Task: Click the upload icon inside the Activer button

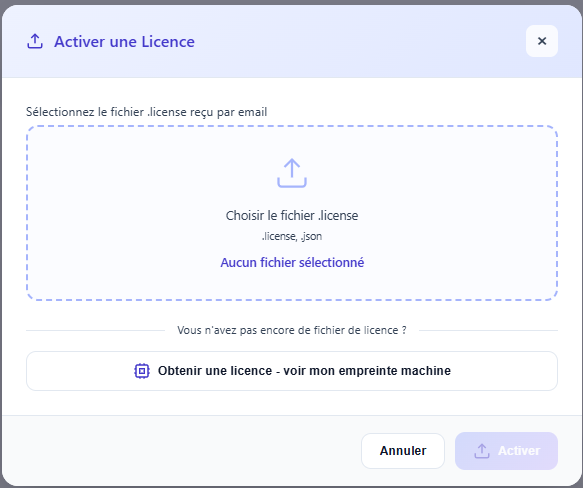Action: pyautogui.click(x=482, y=451)
